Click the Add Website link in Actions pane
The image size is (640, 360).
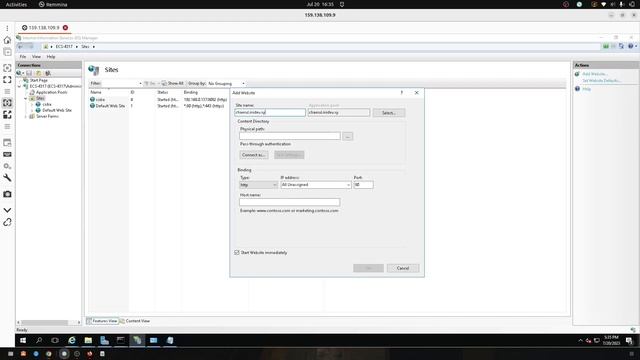(594, 74)
